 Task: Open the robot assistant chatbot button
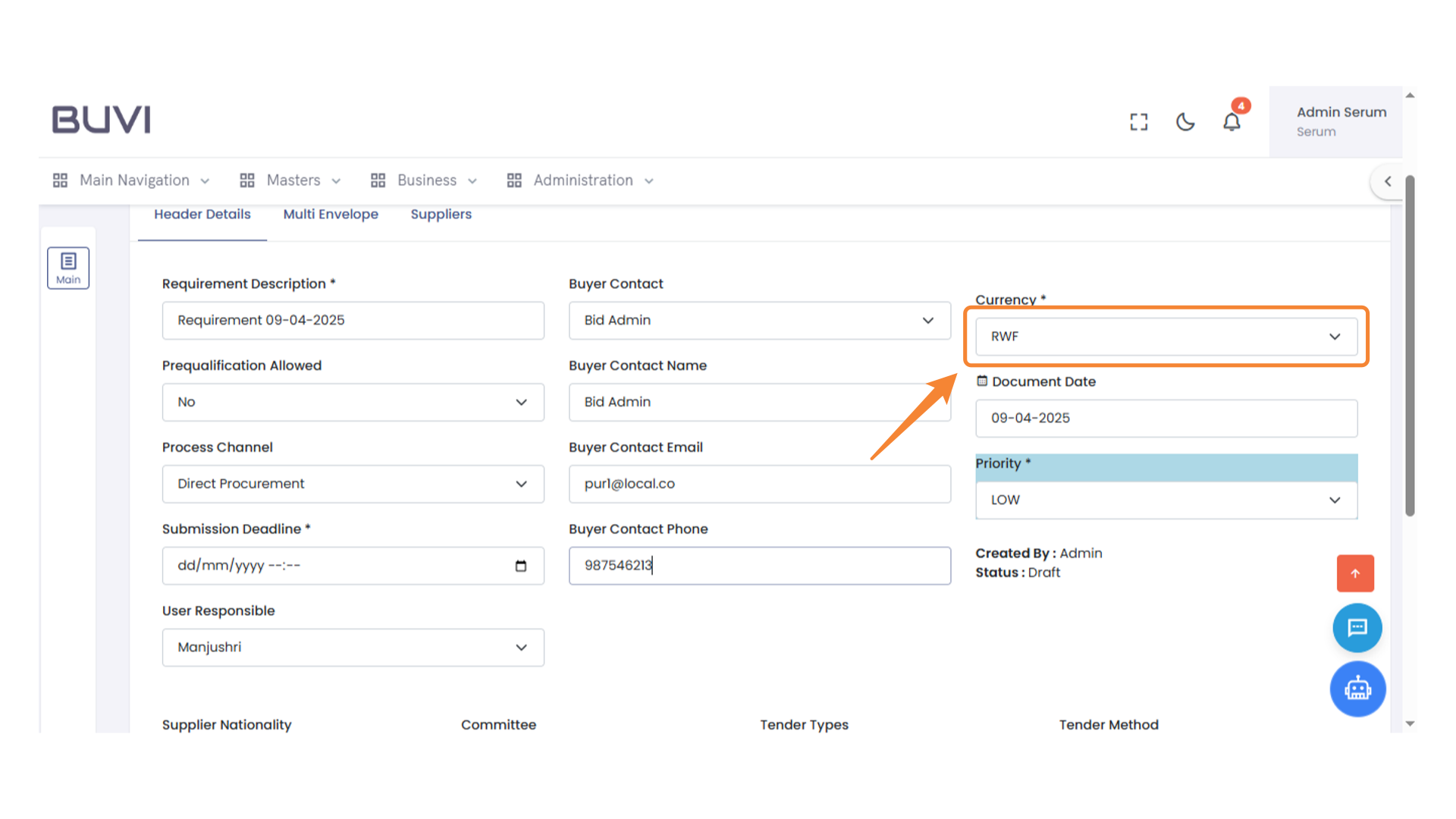(1357, 689)
